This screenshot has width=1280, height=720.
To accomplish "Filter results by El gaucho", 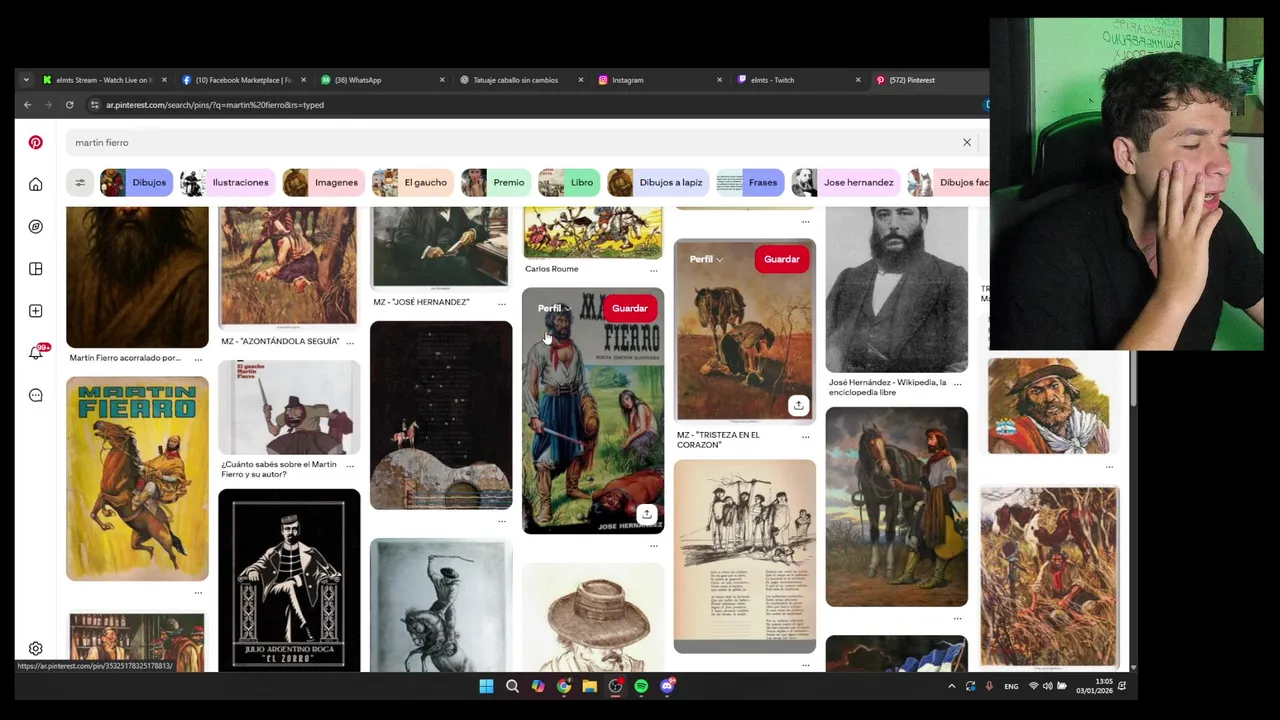I will pyautogui.click(x=411, y=182).
